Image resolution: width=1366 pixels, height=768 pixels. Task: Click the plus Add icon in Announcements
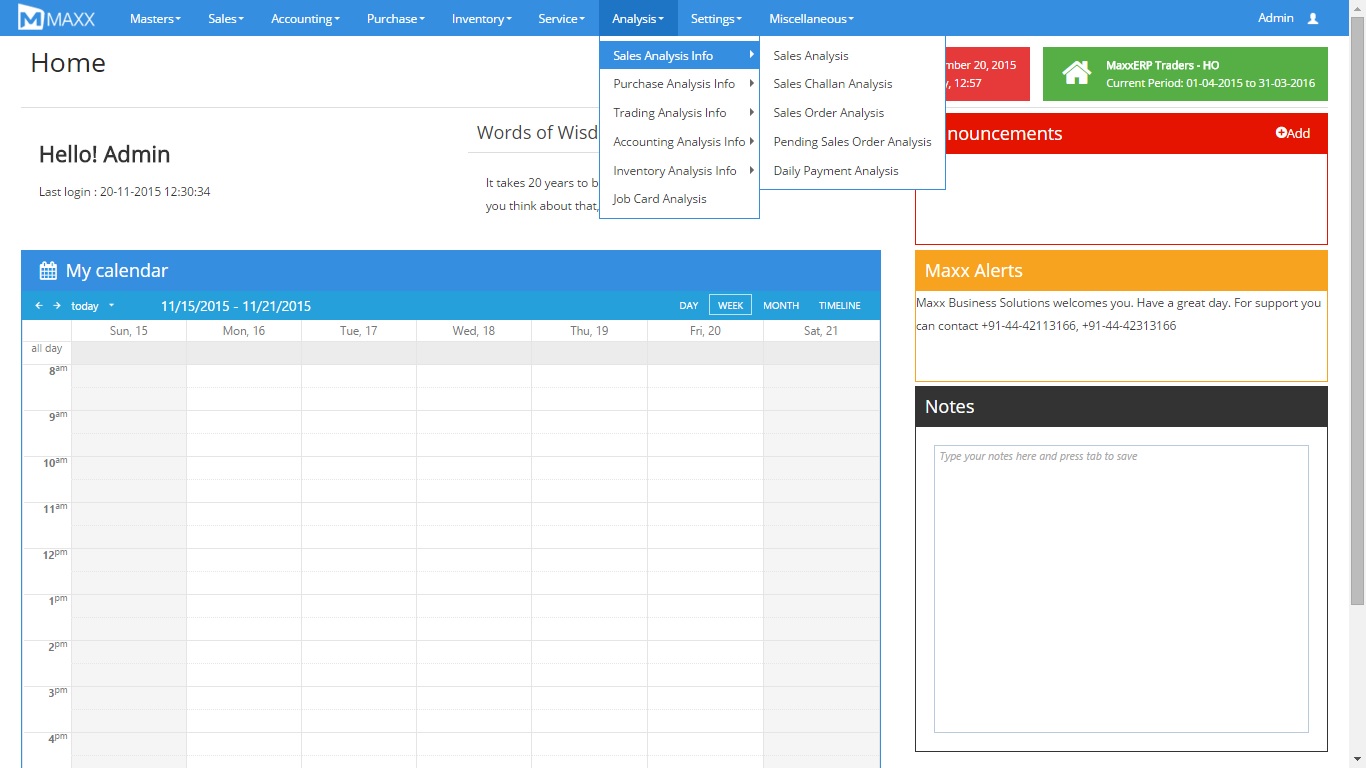click(x=1282, y=133)
